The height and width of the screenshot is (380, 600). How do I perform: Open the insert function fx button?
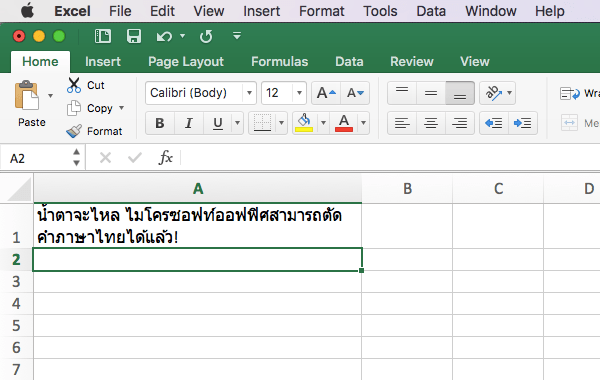[x=166, y=157]
